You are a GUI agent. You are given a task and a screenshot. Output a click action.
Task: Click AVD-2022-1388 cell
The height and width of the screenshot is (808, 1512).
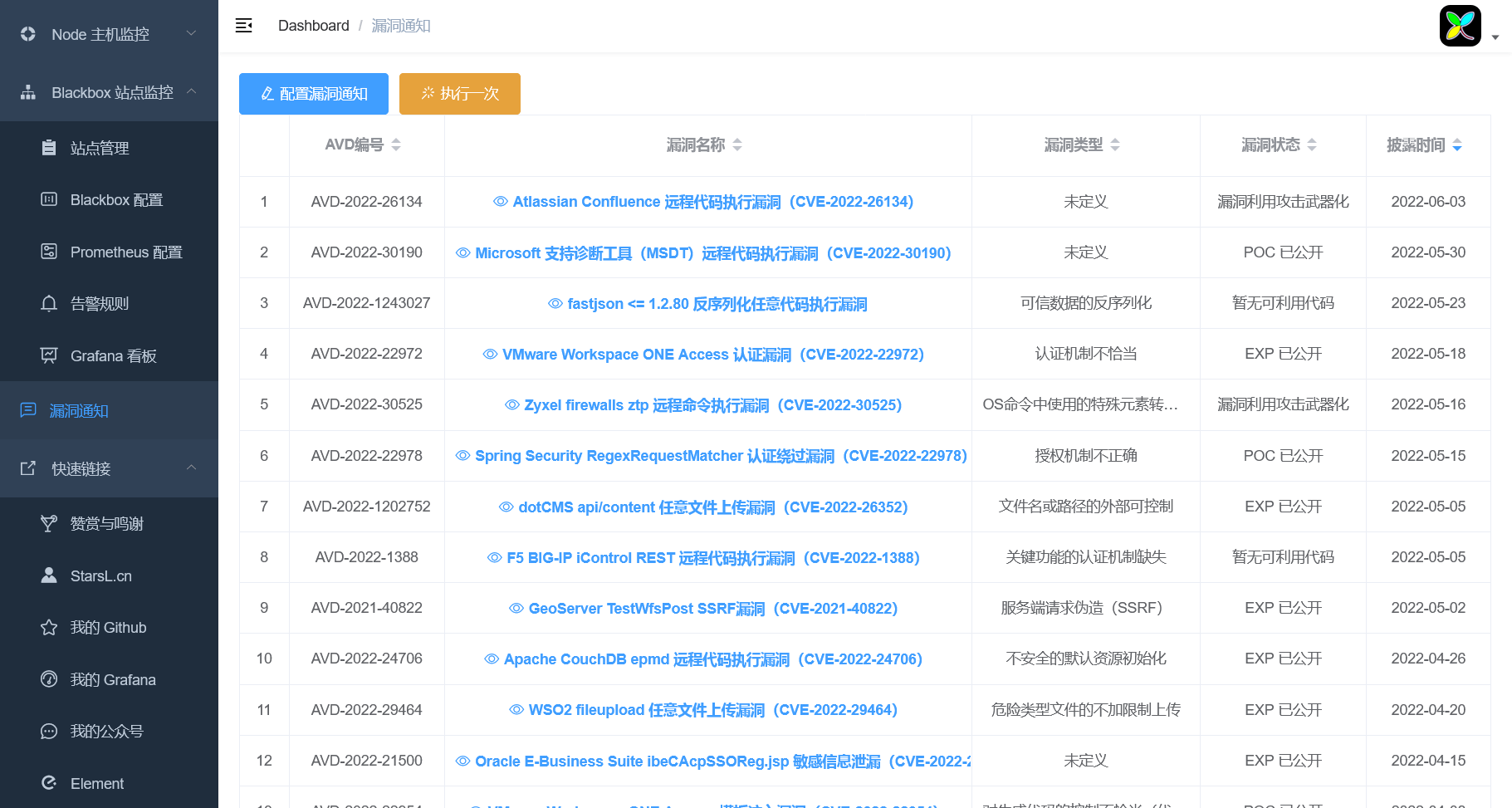pos(367,557)
